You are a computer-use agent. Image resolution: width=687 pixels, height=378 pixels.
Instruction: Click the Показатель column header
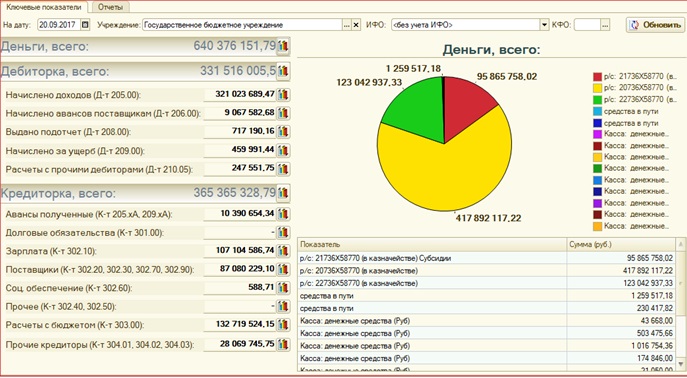(432, 244)
